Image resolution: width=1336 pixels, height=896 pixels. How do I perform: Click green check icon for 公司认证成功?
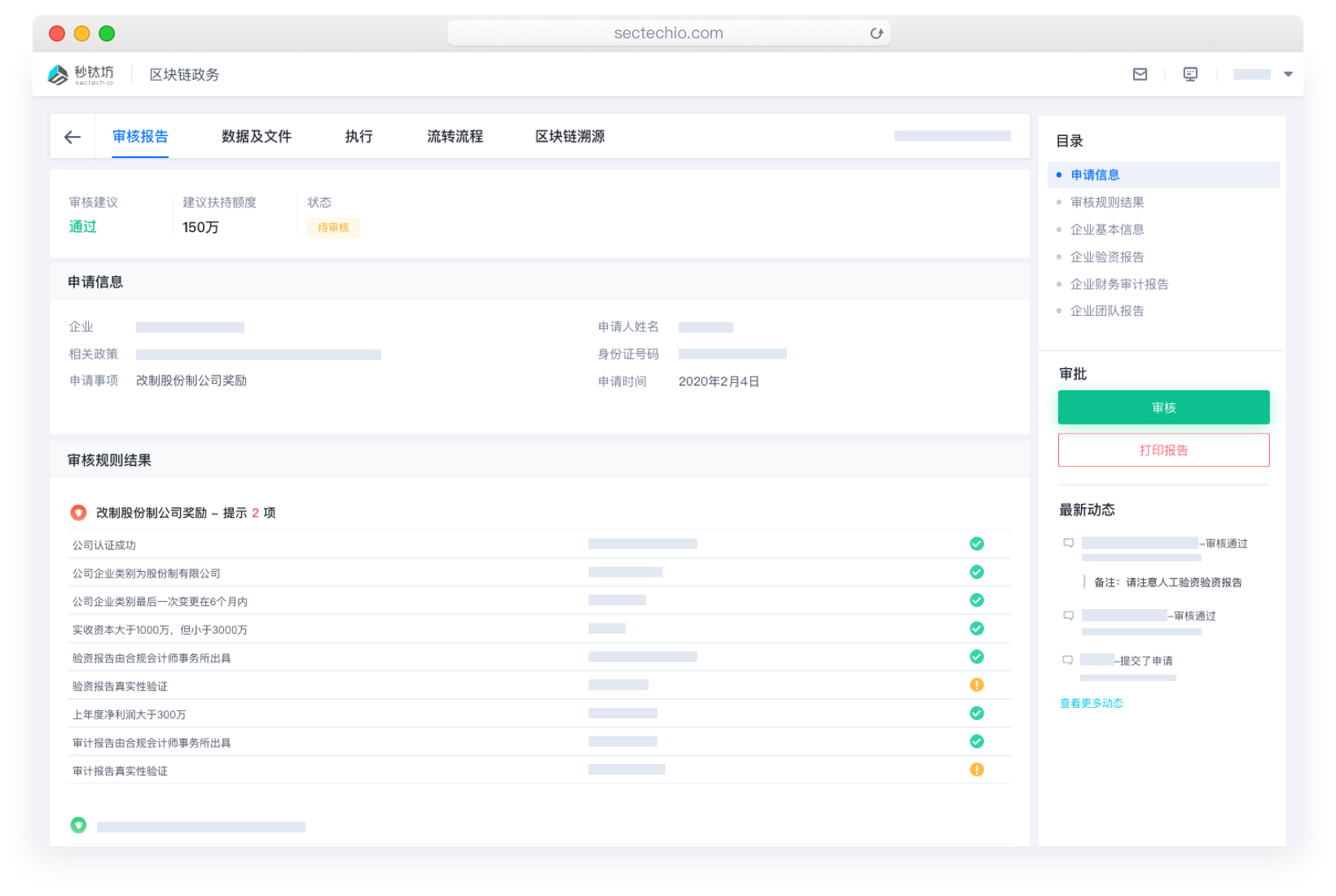click(x=977, y=544)
